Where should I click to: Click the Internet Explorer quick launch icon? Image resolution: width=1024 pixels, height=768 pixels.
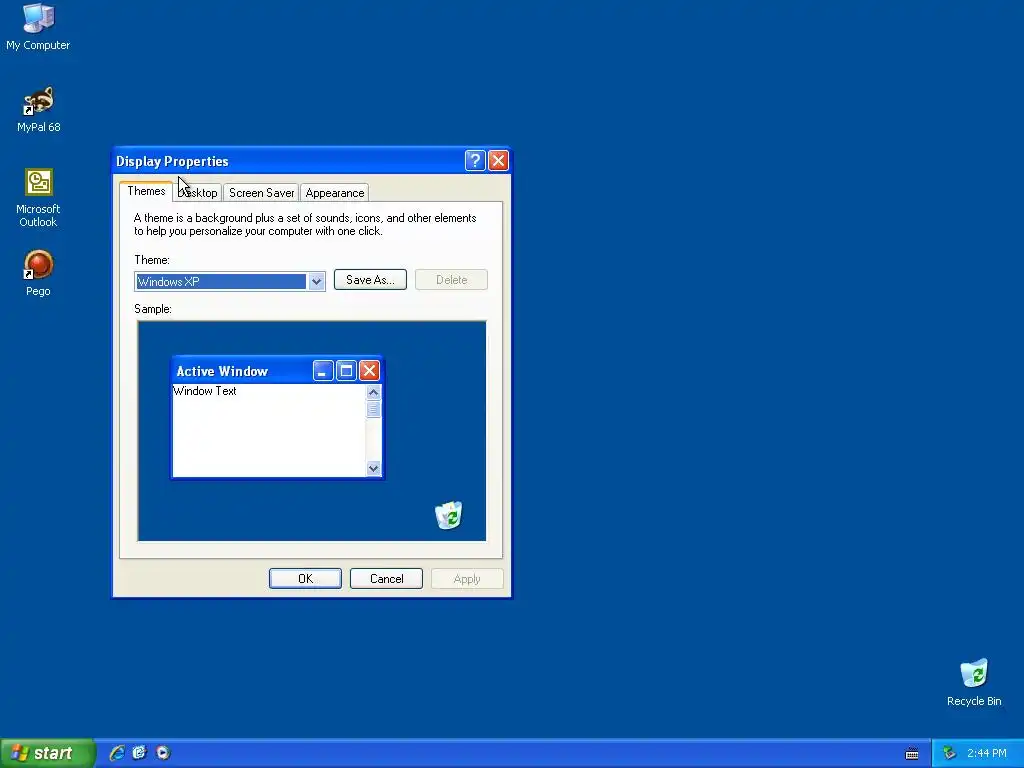(x=117, y=753)
